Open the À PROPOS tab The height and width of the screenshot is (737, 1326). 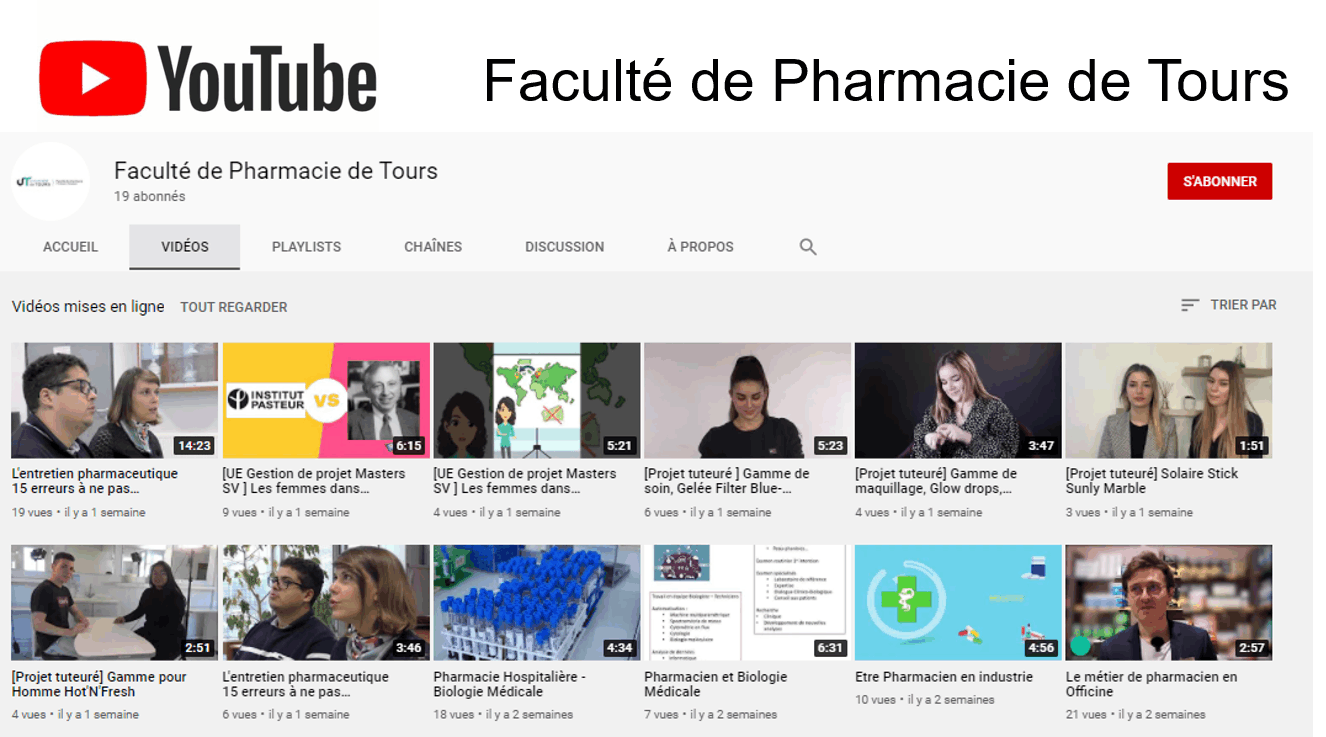tap(701, 247)
